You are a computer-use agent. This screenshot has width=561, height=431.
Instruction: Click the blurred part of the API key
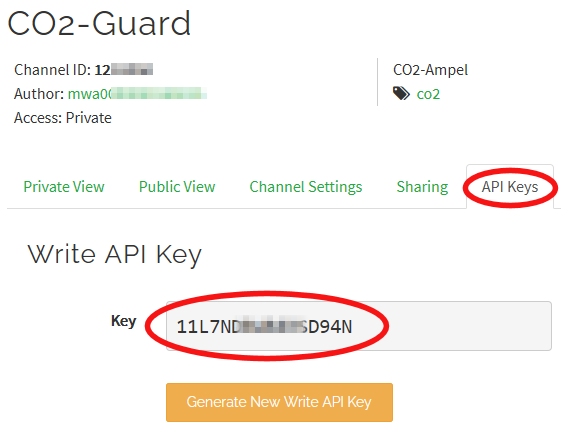click(x=274, y=325)
